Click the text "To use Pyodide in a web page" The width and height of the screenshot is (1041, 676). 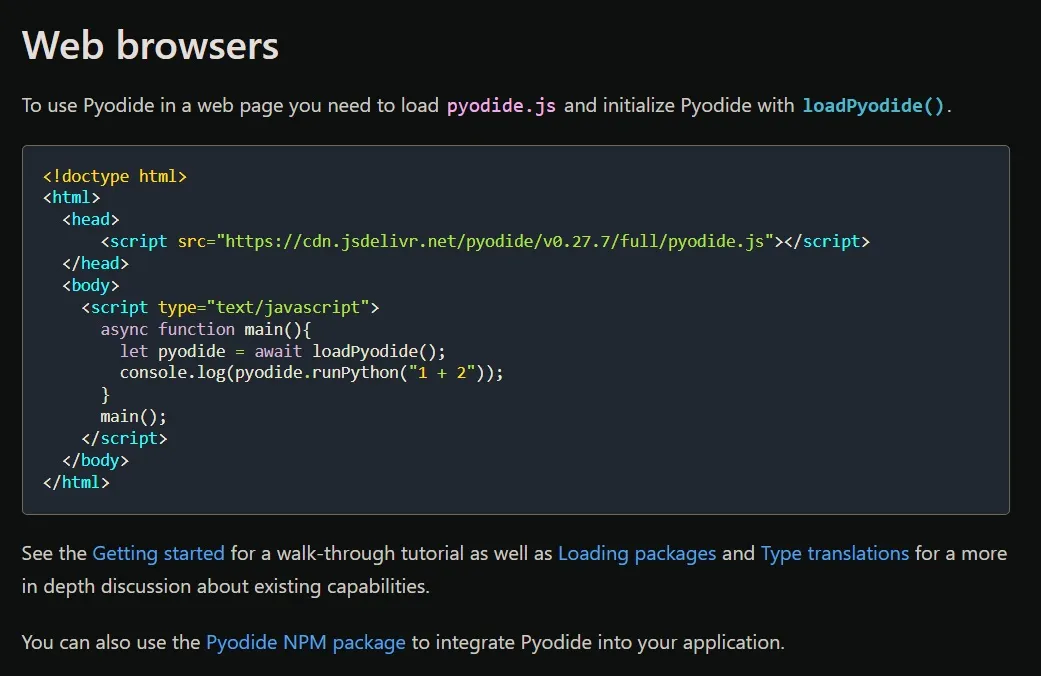(x=151, y=106)
